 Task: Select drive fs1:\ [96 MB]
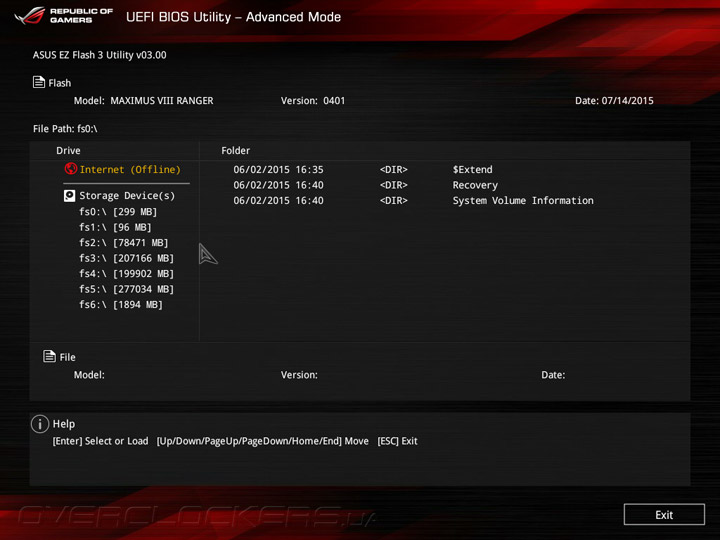[x=115, y=227]
